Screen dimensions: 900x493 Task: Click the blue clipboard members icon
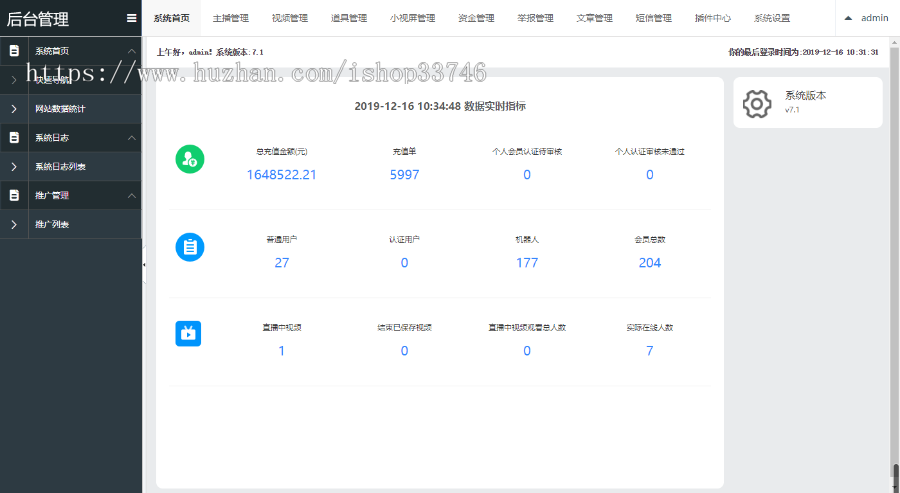190,247
